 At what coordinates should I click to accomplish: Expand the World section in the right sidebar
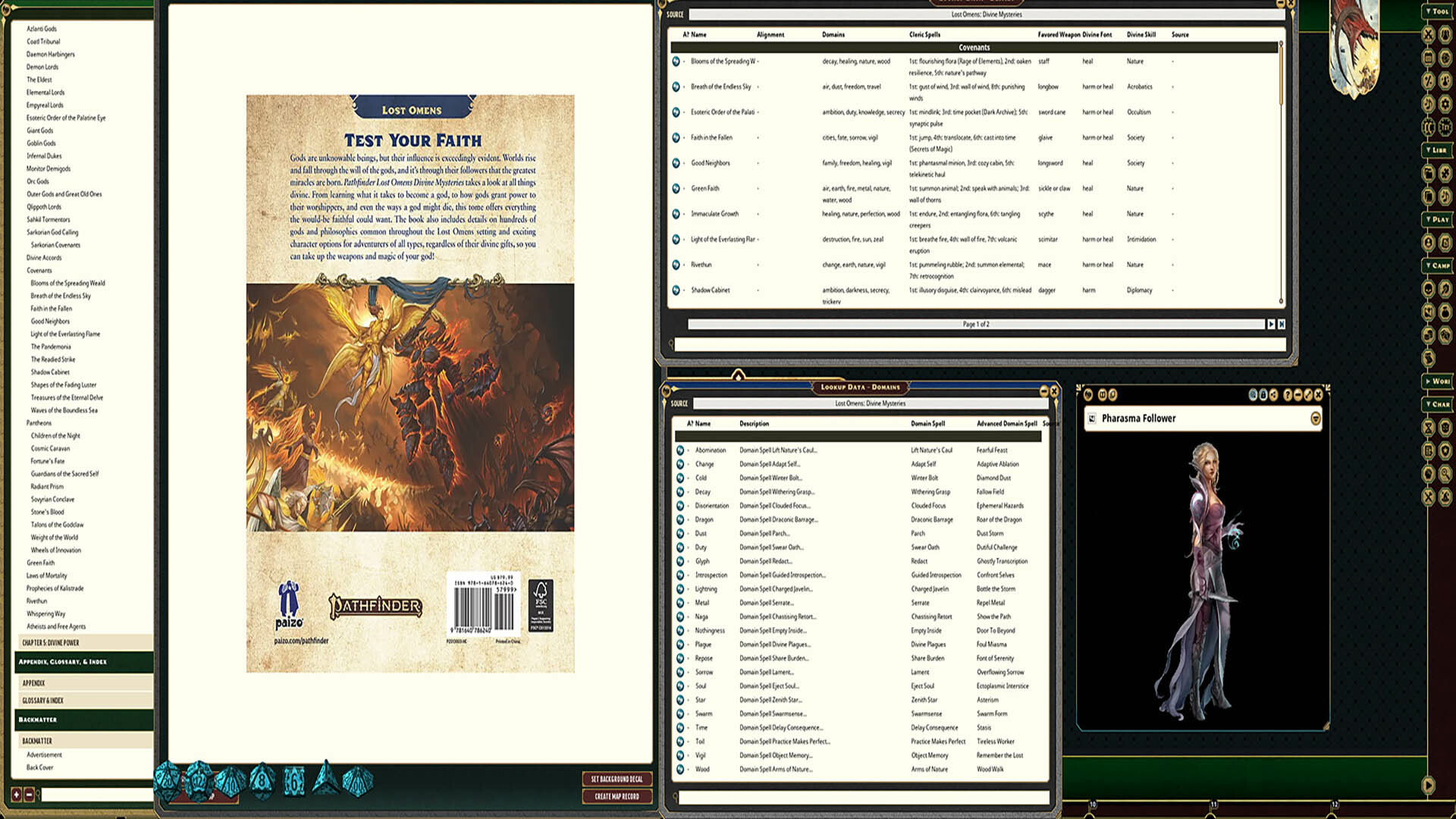coord(1439,380)
